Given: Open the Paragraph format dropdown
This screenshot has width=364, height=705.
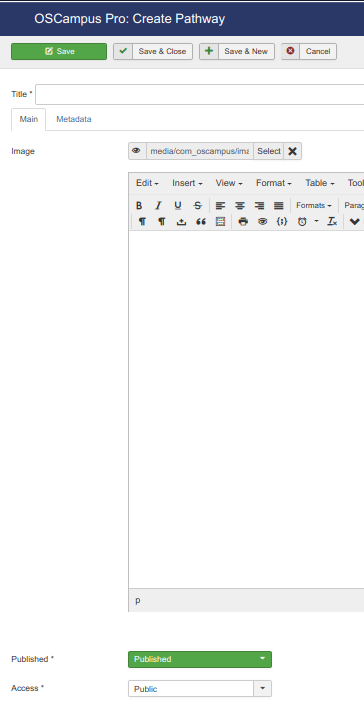Looking at the screenshot, I should click(353, 205).
